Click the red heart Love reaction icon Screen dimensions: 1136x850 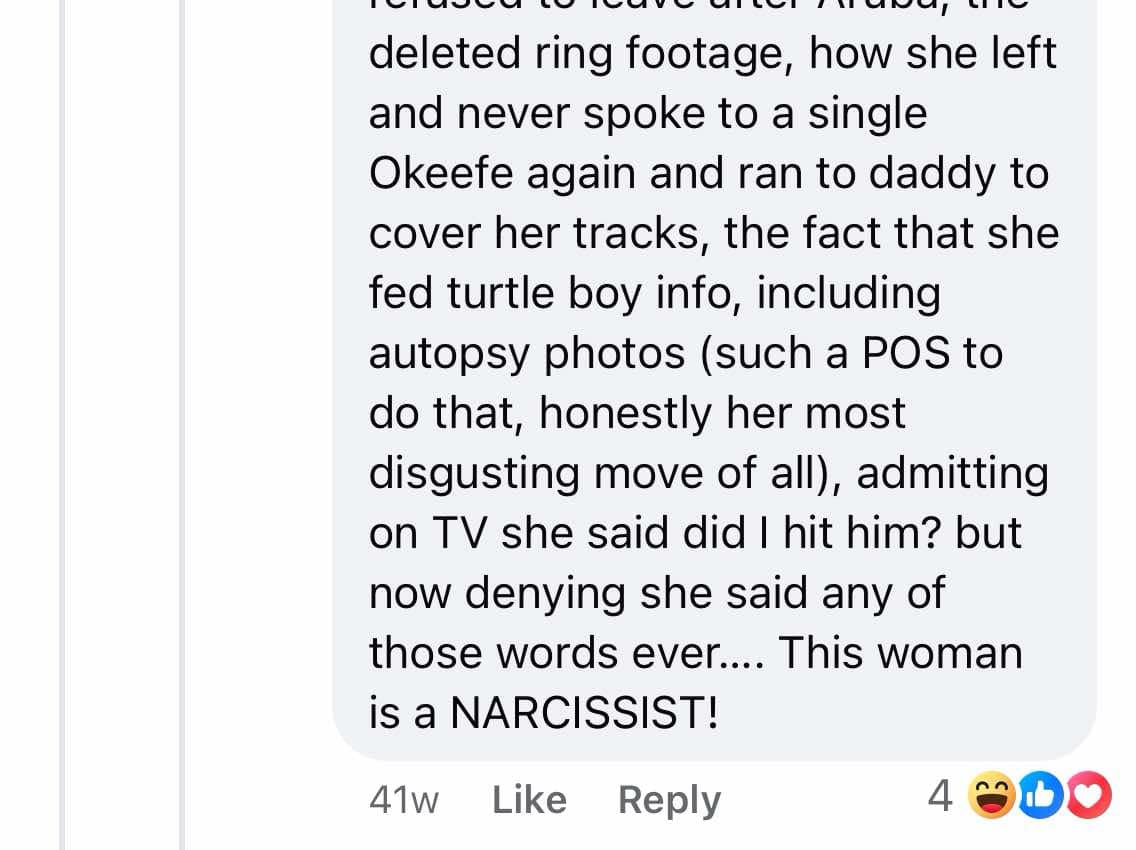click(x=1089, y=796)
